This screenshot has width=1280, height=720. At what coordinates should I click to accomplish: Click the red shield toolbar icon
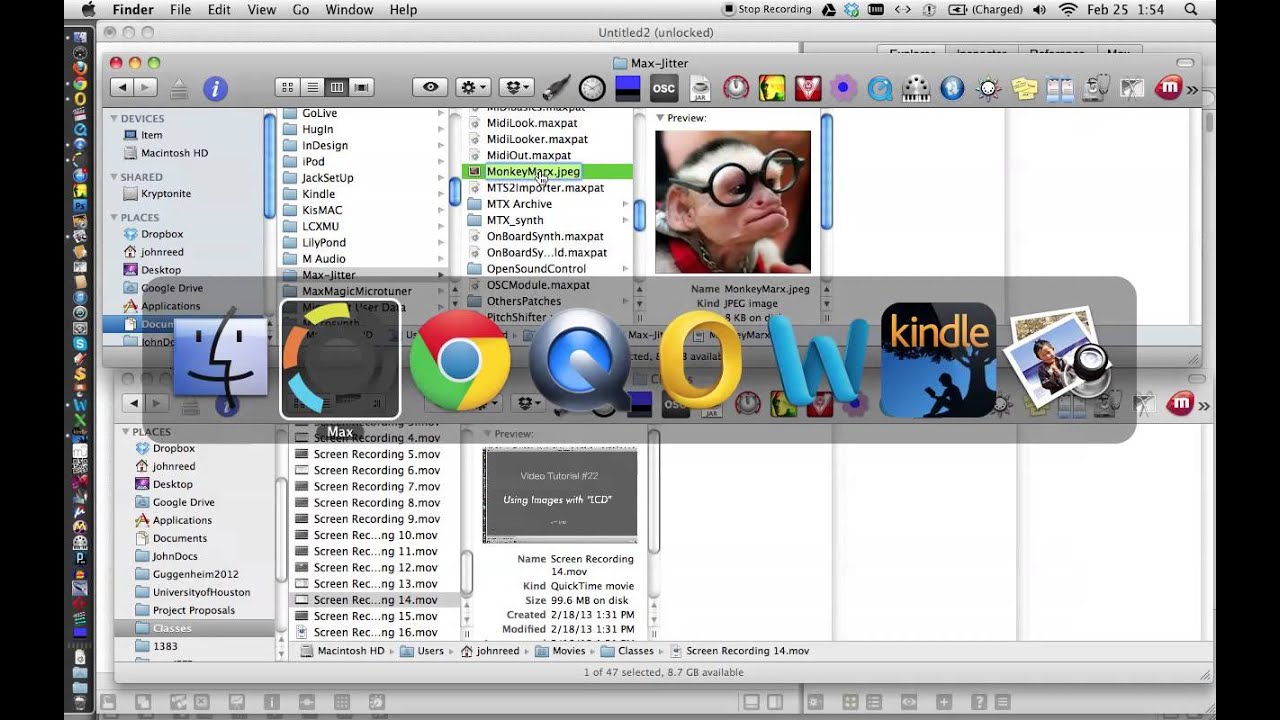(808, 88)
